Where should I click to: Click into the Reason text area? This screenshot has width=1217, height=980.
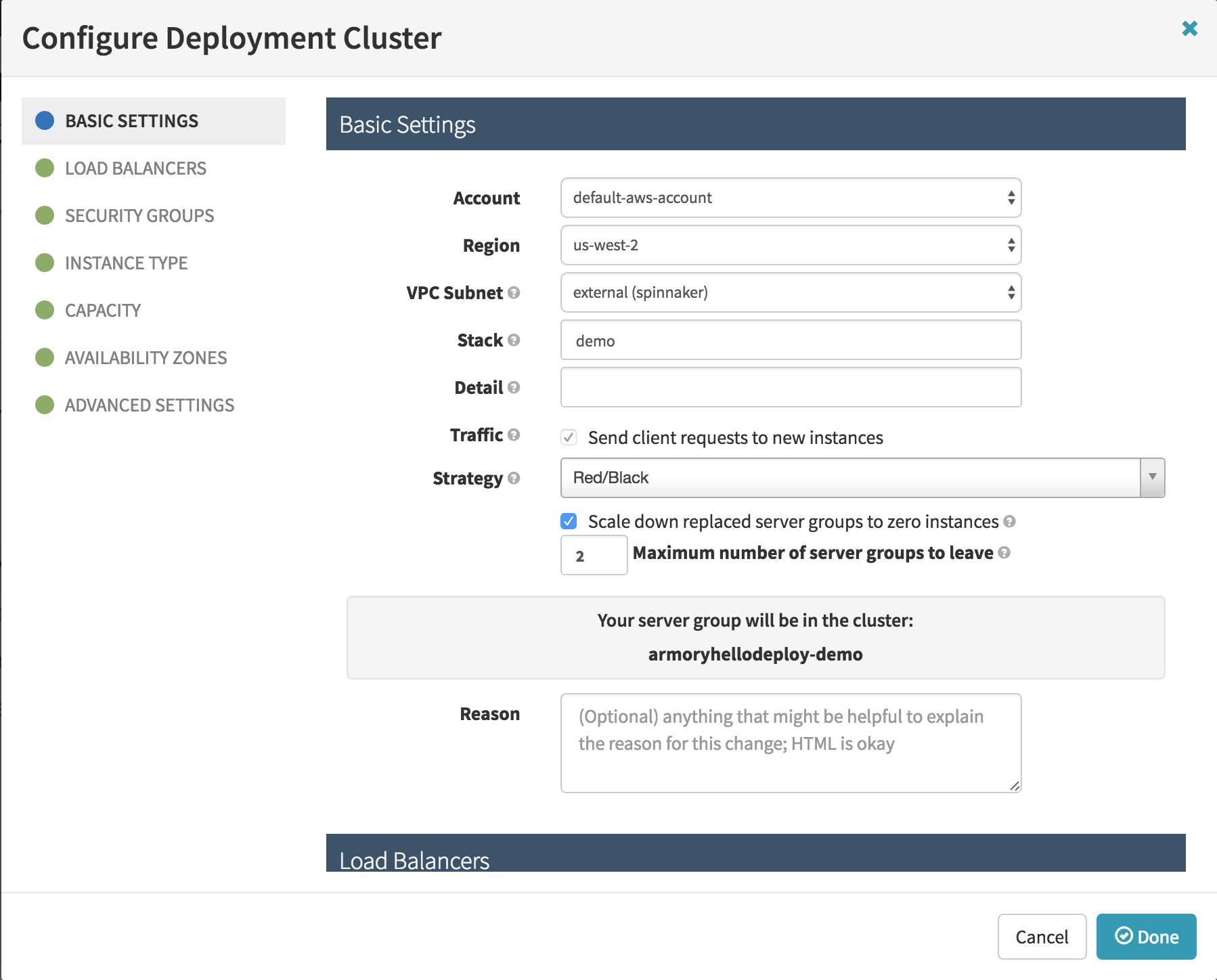click(x=790, y=743)
